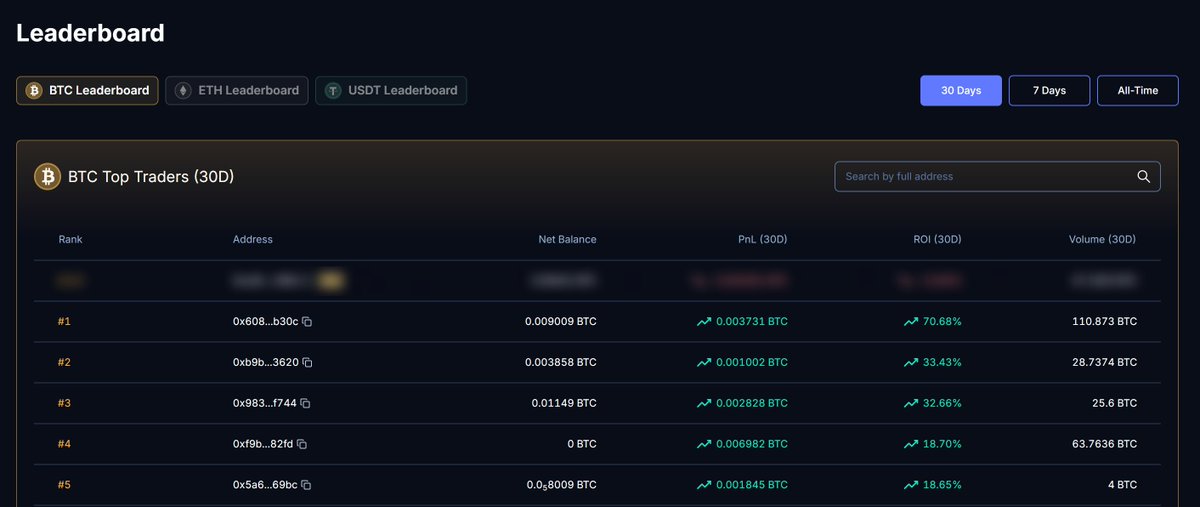Copy address 0xf9b...82fd
This screenshot has width=1200, height=507.
[x=302, y=444]
